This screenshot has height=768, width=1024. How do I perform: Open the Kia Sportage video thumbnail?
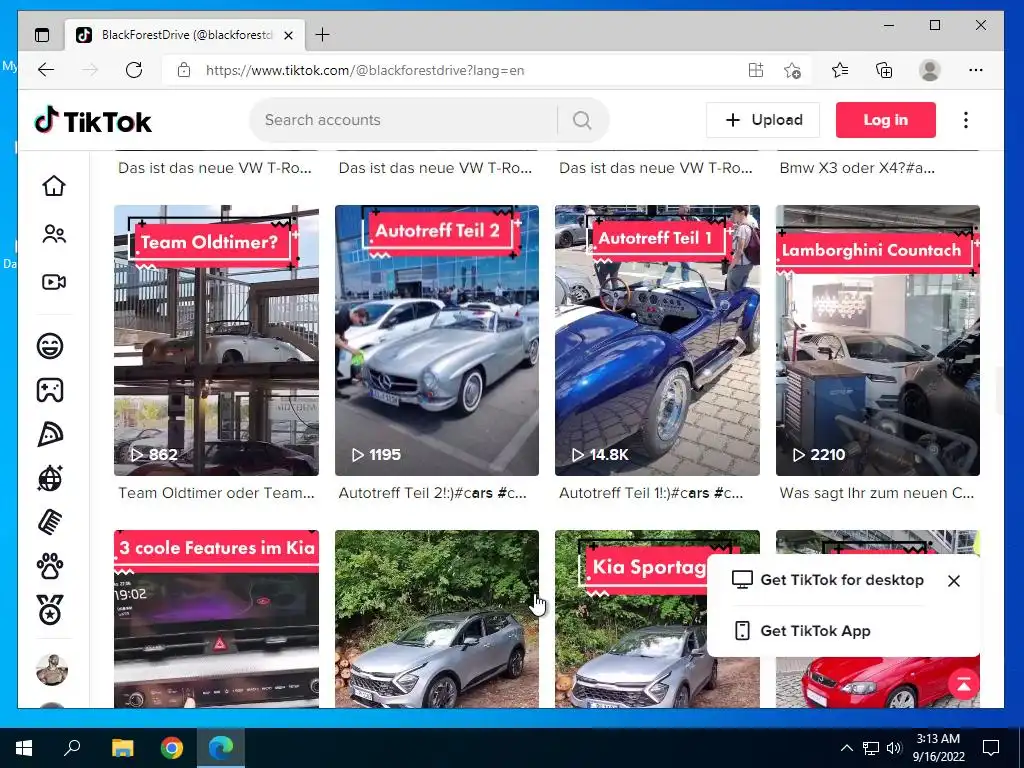[631, 619]
